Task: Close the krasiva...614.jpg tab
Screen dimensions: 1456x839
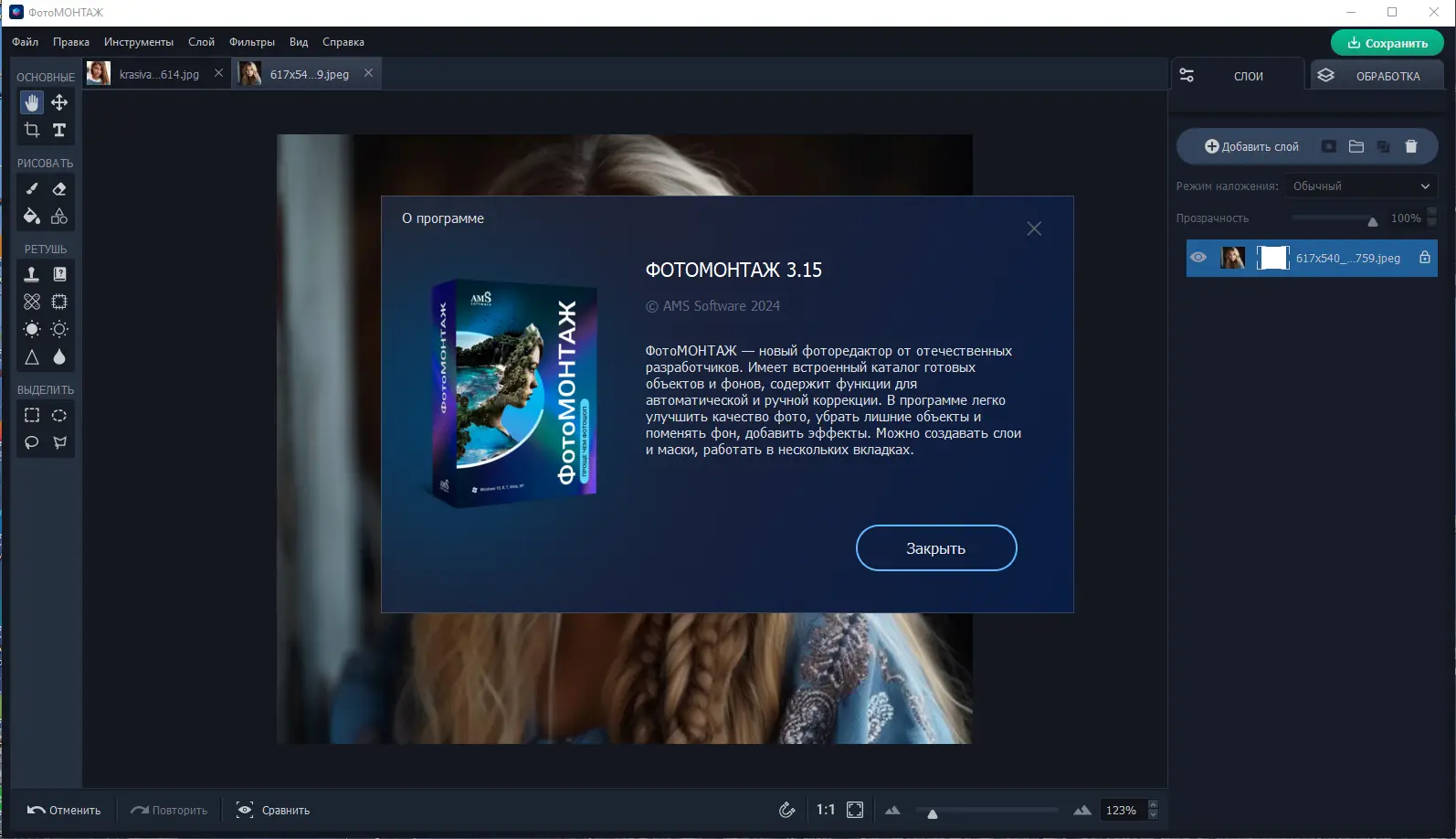Action: coord(218,73)
